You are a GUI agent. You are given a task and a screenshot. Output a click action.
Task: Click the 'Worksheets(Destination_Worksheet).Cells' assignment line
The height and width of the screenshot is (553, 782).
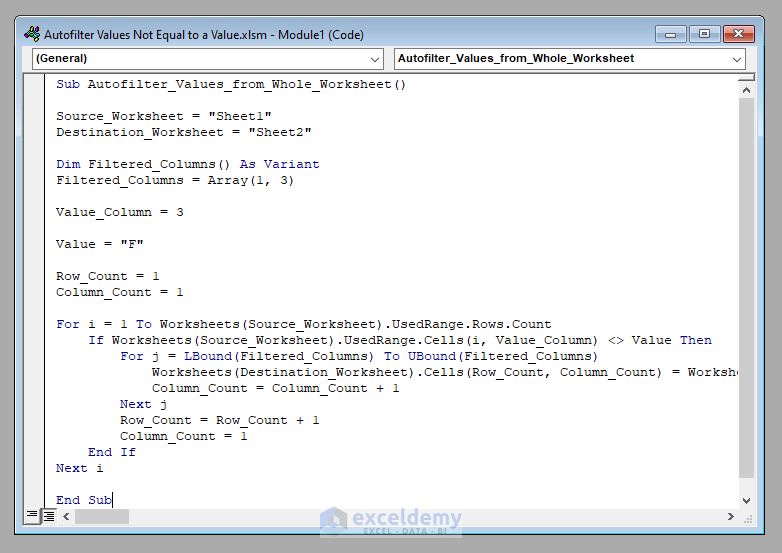click(x=445, y=372)
